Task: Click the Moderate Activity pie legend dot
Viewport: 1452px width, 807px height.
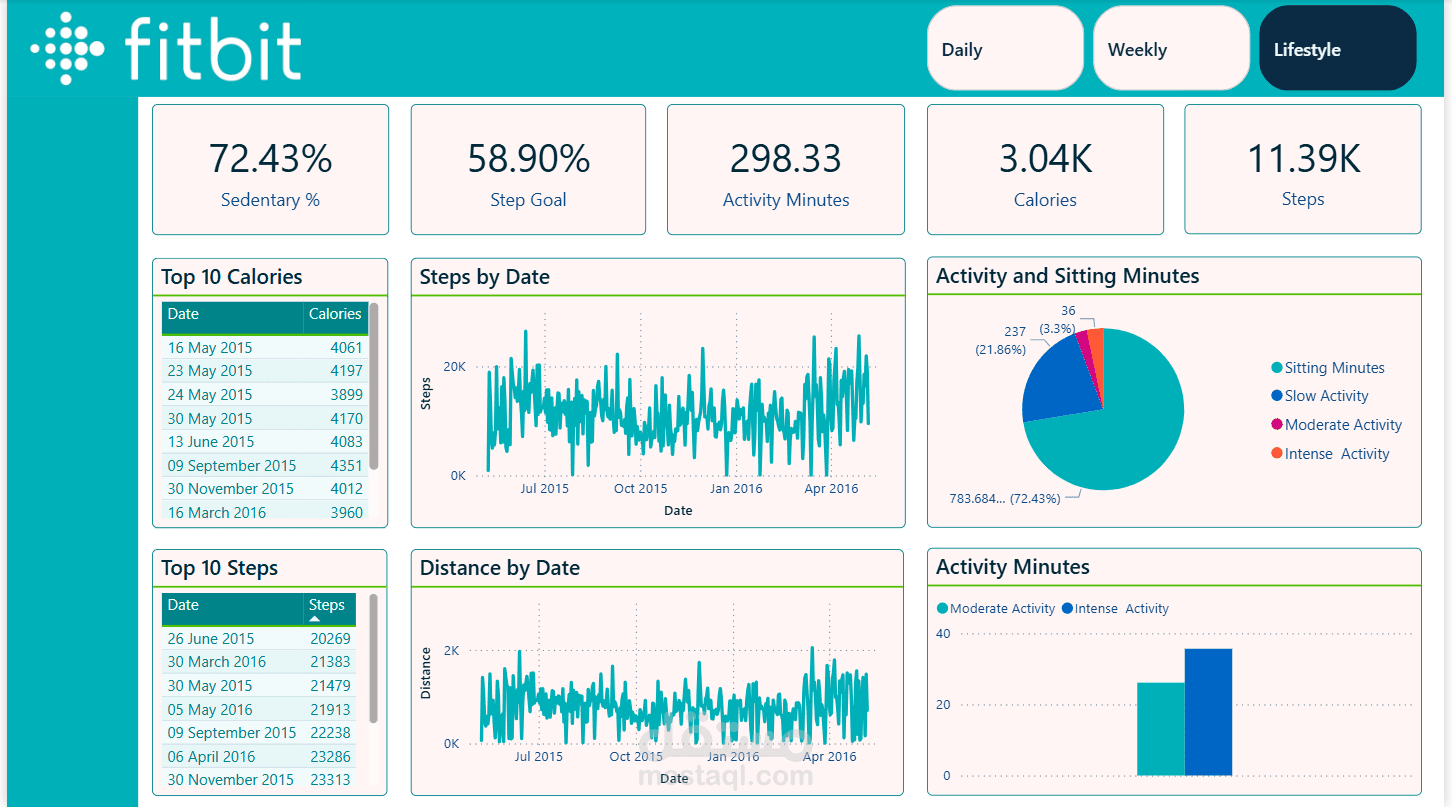Action: 1276,425
